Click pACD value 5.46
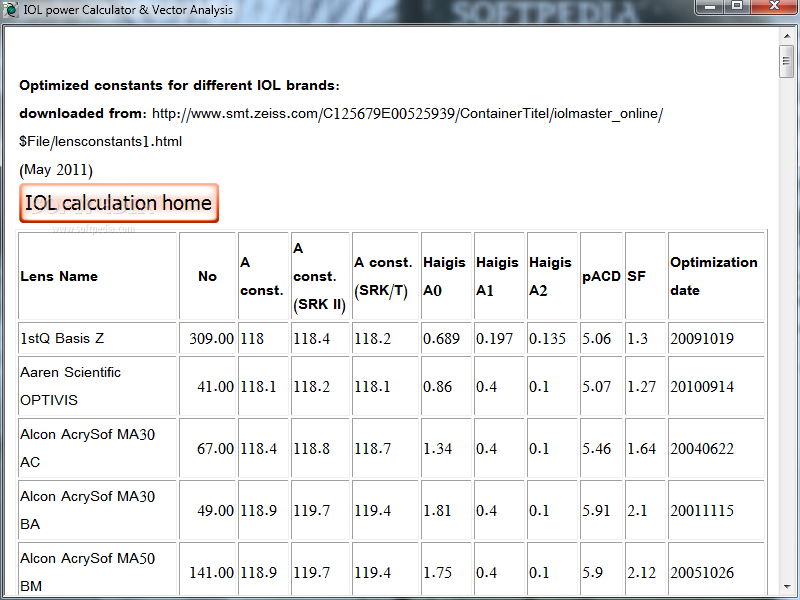Viewport: 800px width, 600px height. (x=596, y=448)
